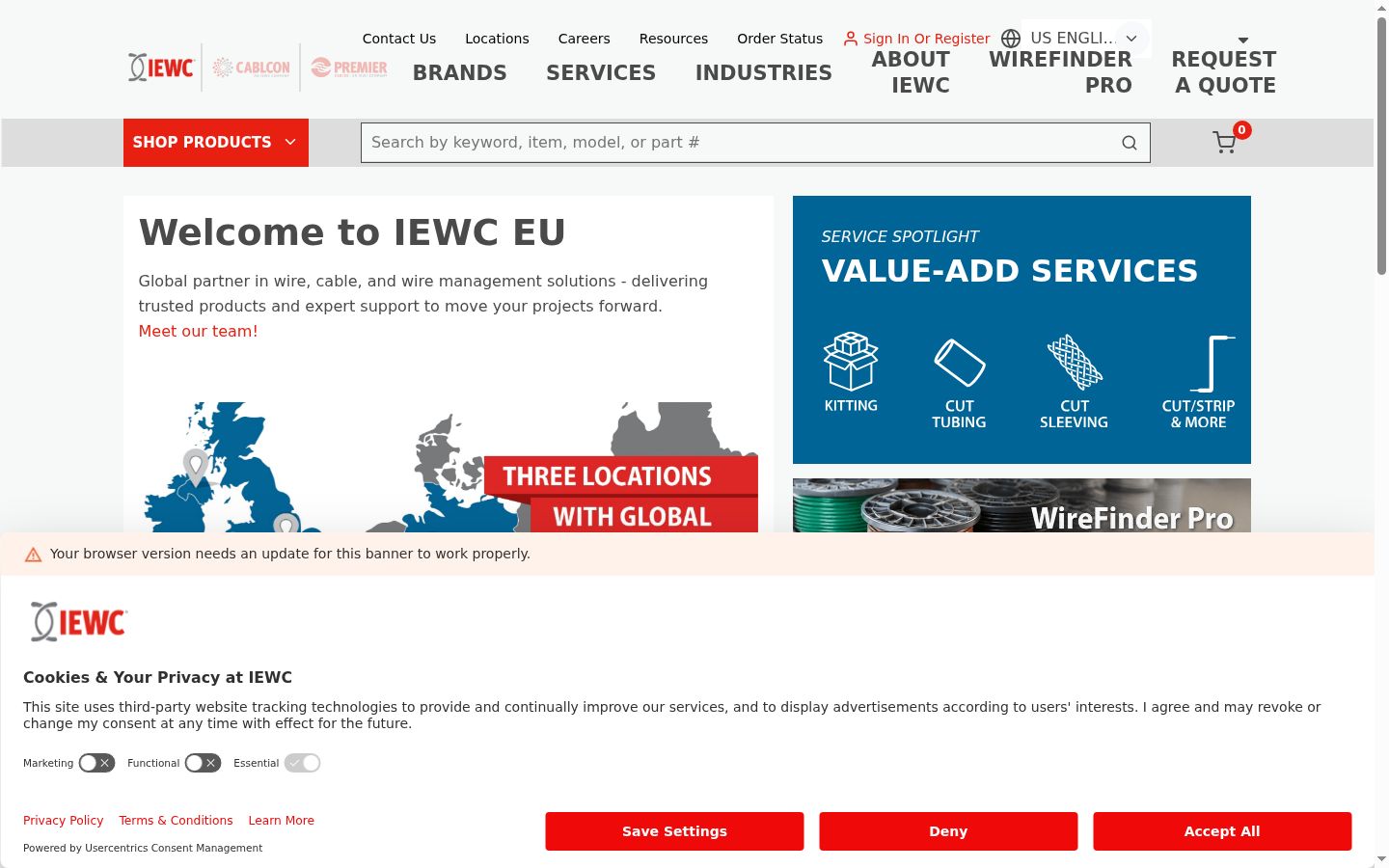This screenshot has height=868, width=1389.
Task: Click the search magnifier icon
Action: [1130, 143]
